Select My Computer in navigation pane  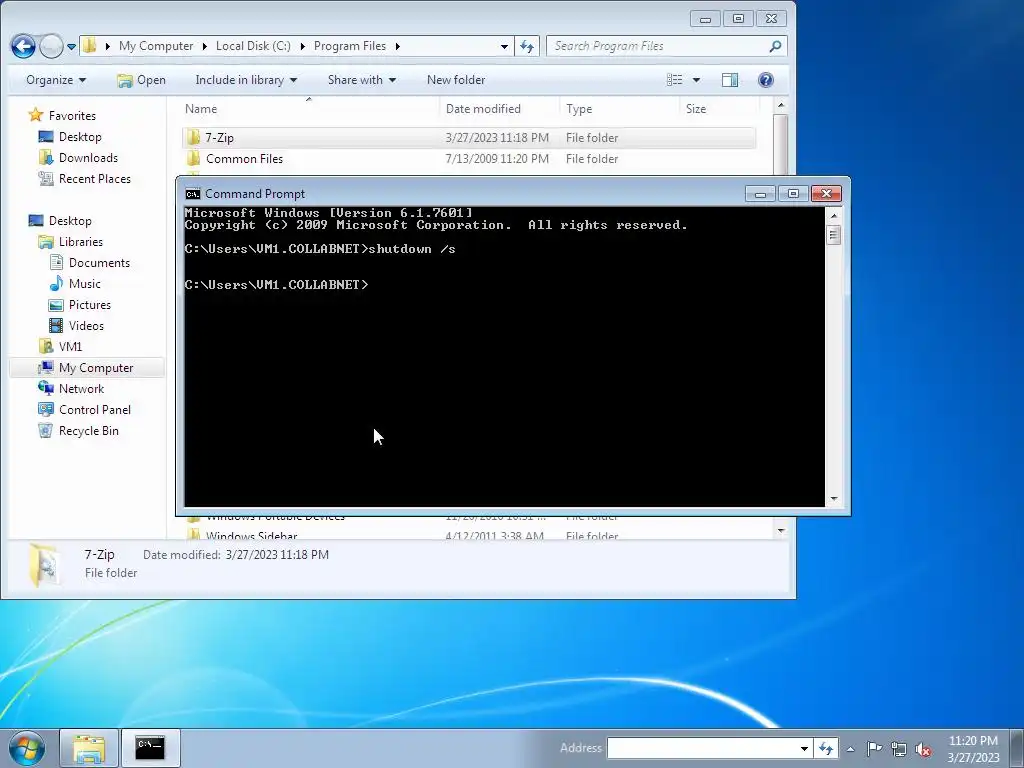coord(87,368)
